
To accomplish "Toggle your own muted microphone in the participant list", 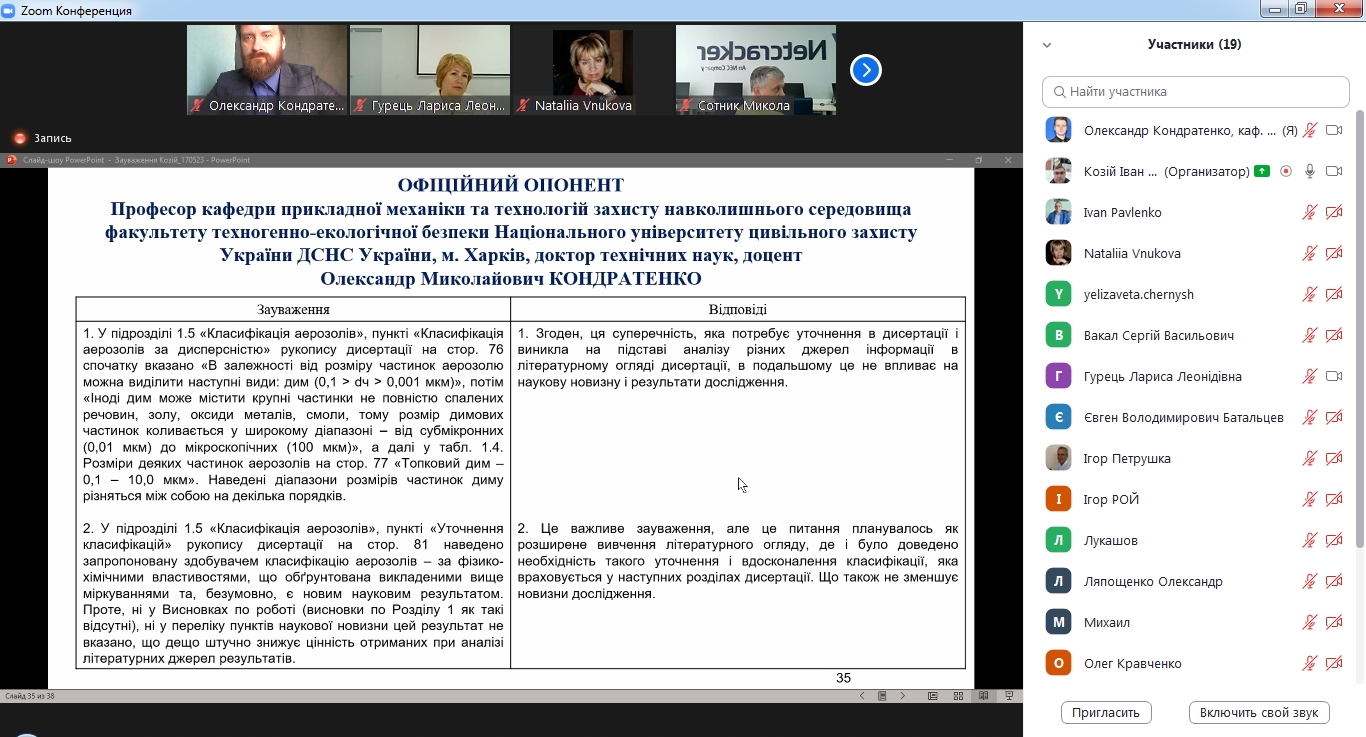I will pos(1309,130).
